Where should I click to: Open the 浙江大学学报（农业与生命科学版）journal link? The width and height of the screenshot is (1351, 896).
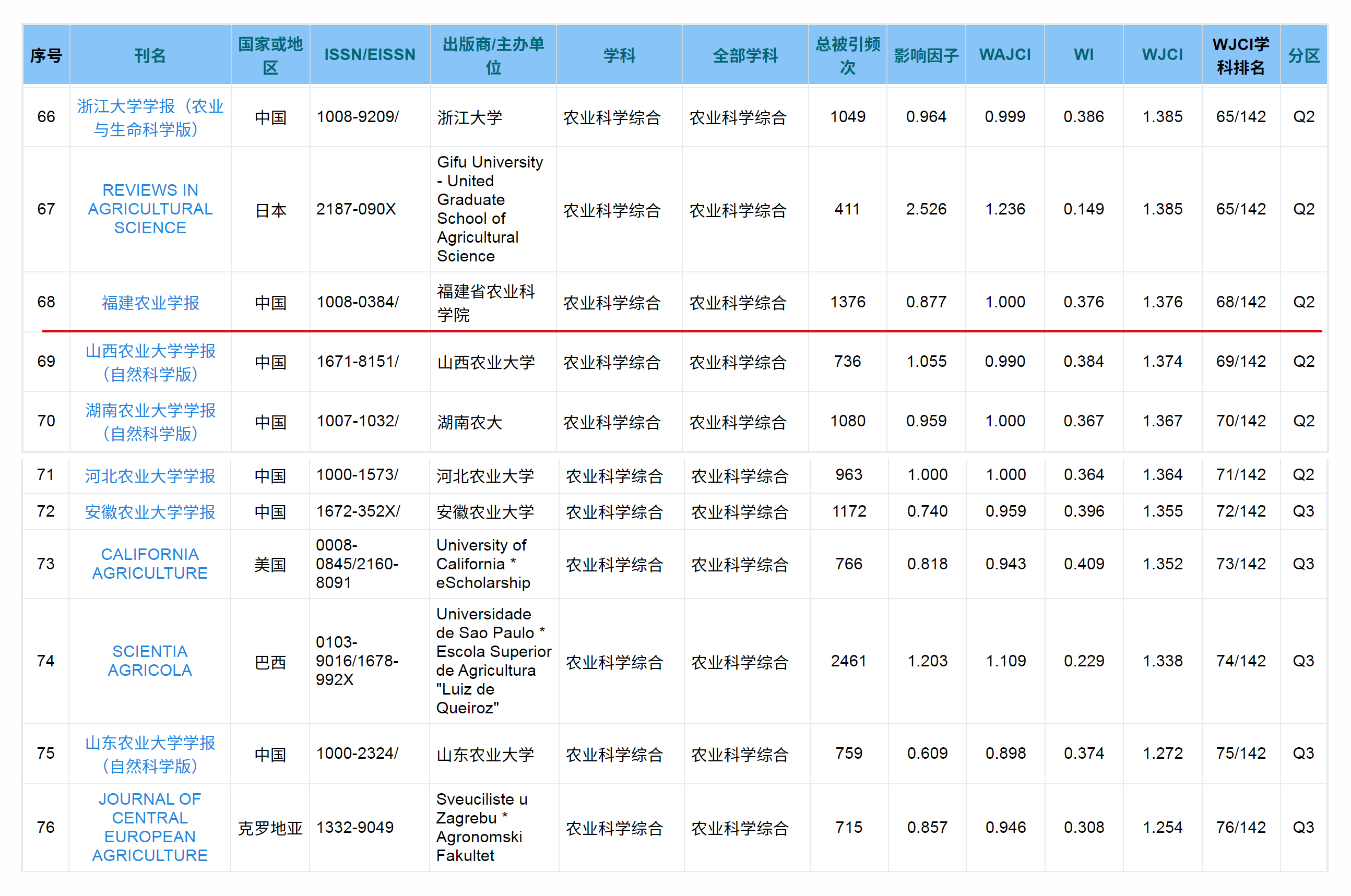coord(150,118)
